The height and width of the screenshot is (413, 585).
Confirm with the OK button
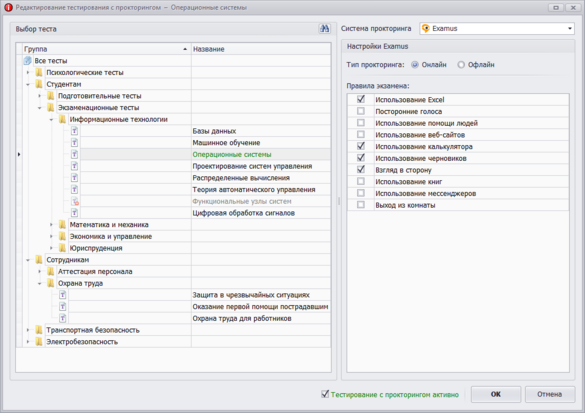click(x=496, y=394)
